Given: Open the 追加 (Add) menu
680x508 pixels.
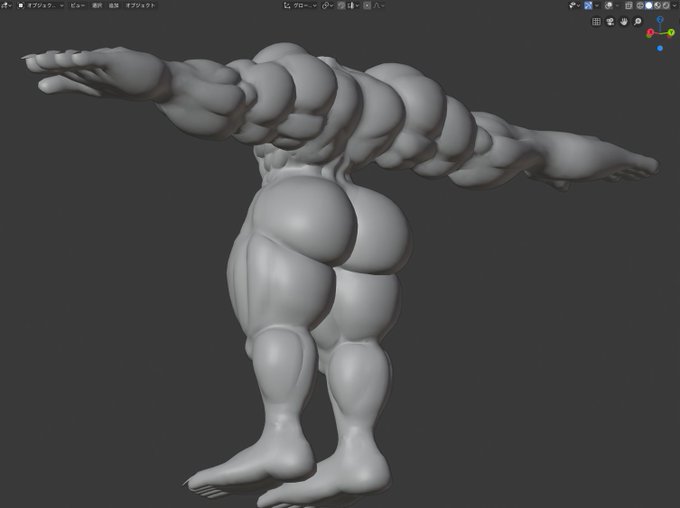Looking at the screenshot, I should tap(114, 5).
